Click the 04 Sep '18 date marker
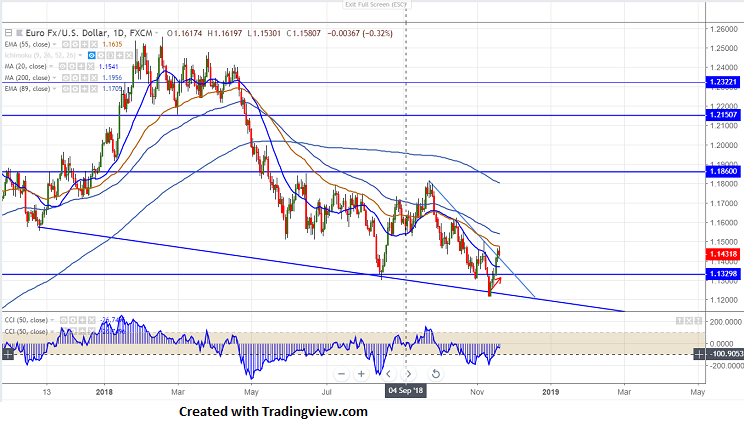This screenshot has width=744, height=431. coord(406,391)
